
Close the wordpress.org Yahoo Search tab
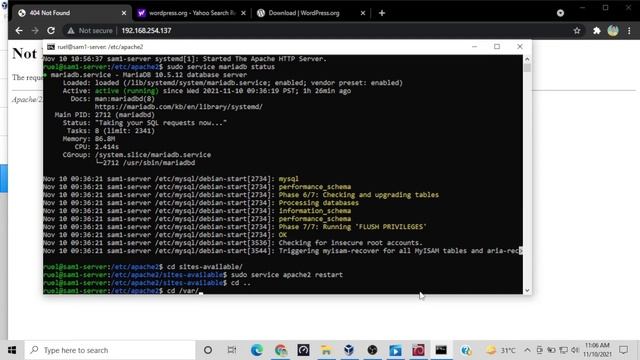pos(243,13)
